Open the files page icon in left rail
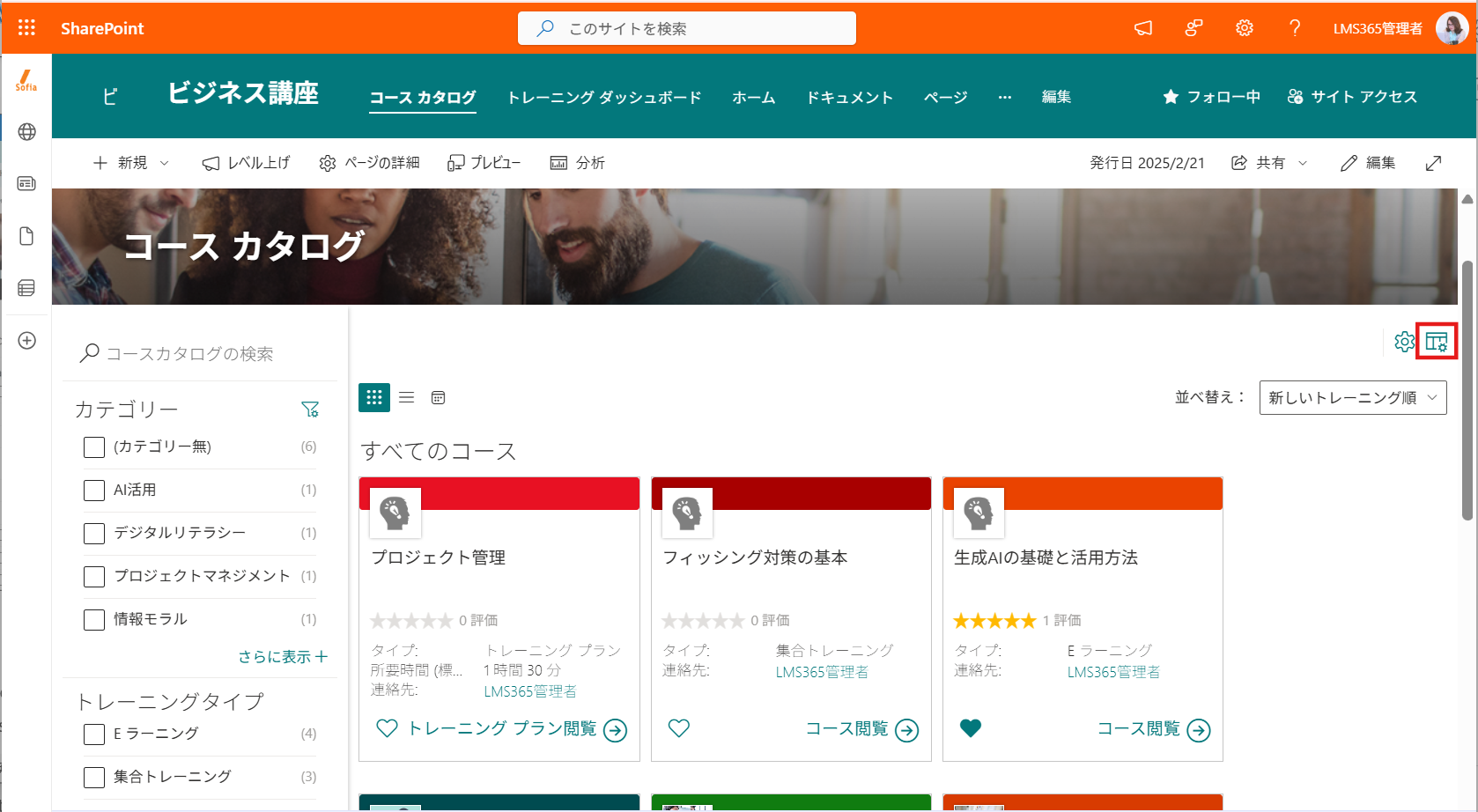Image resolution: width=1478 pixels, height=812 pixels. 26,236
